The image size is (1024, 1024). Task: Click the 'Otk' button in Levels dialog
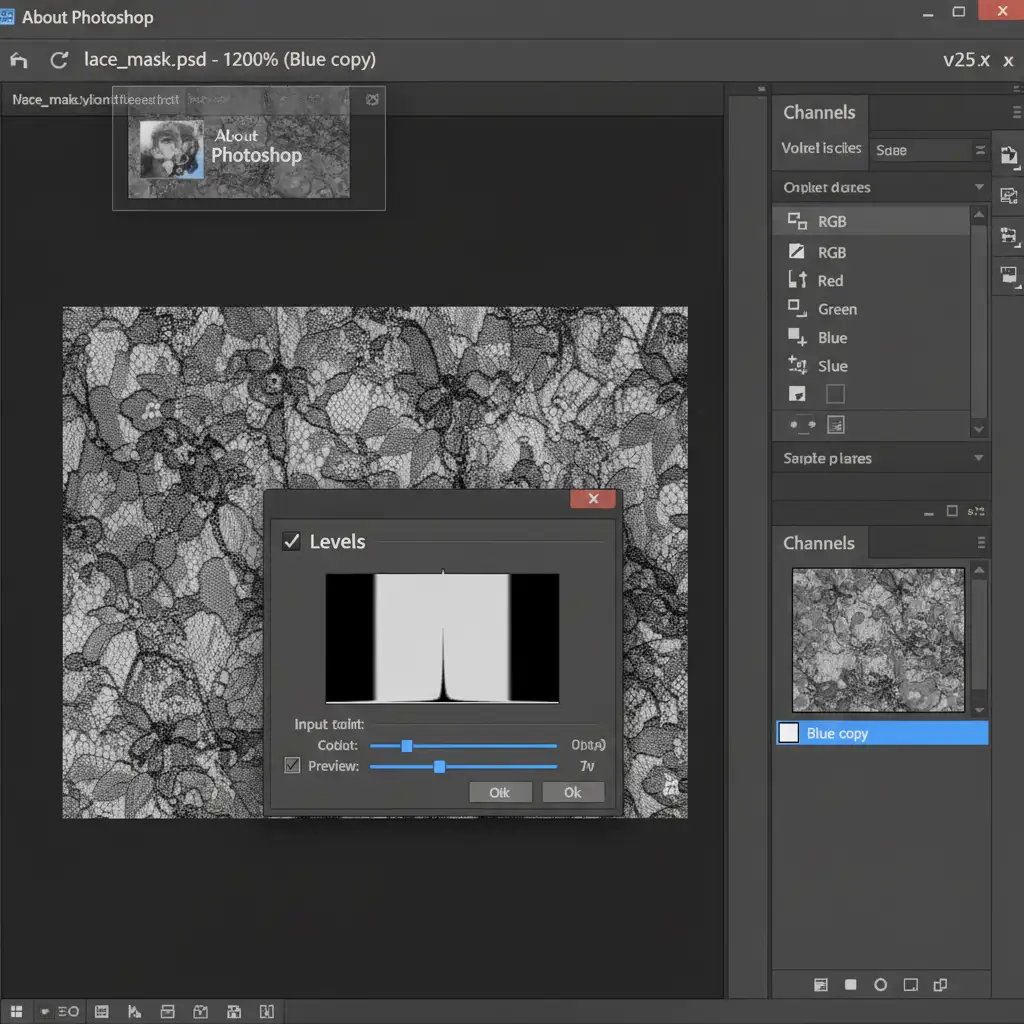[x=500, y=792]
